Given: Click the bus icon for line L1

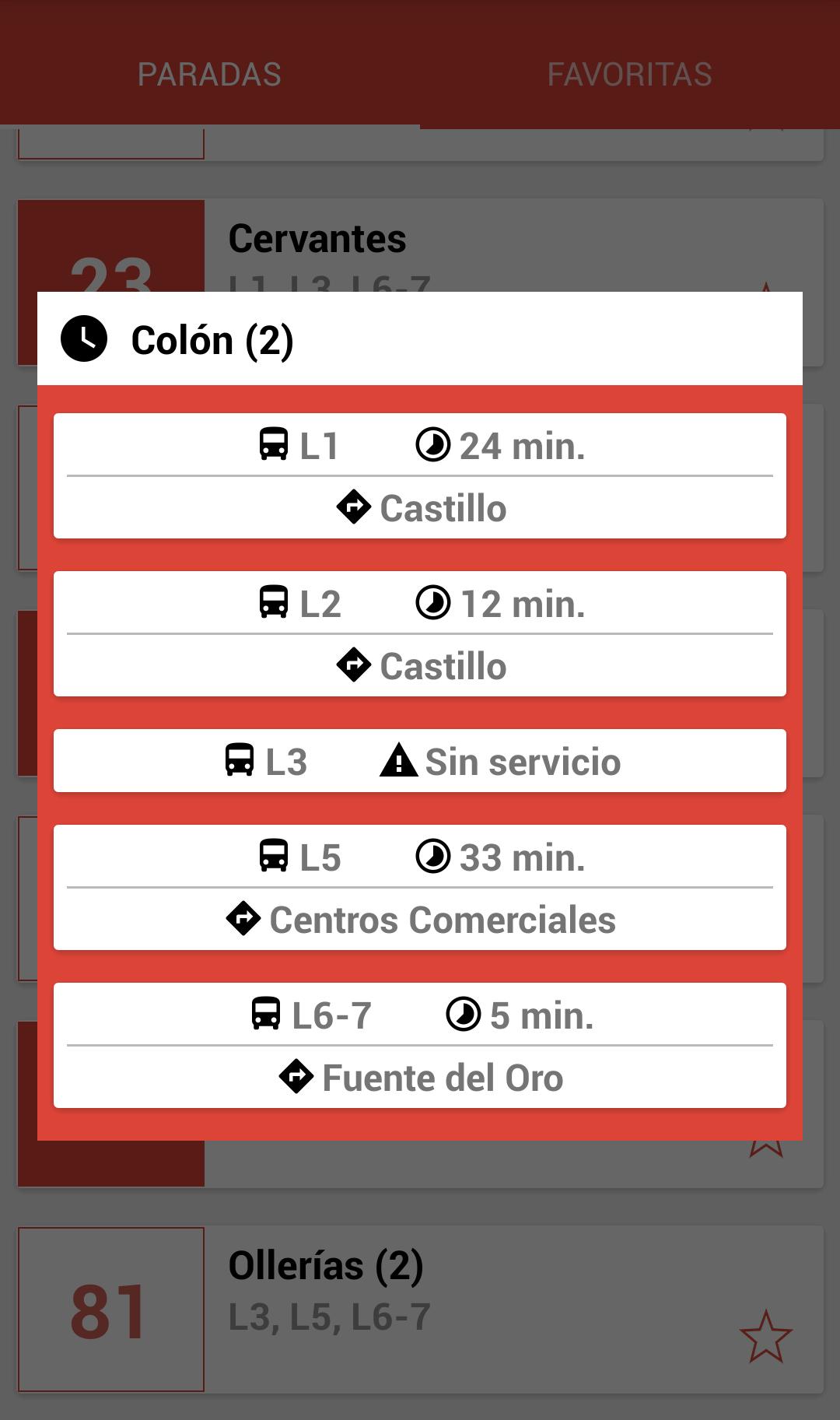Looking at the screenshot, I should click(x=274, y=444).
